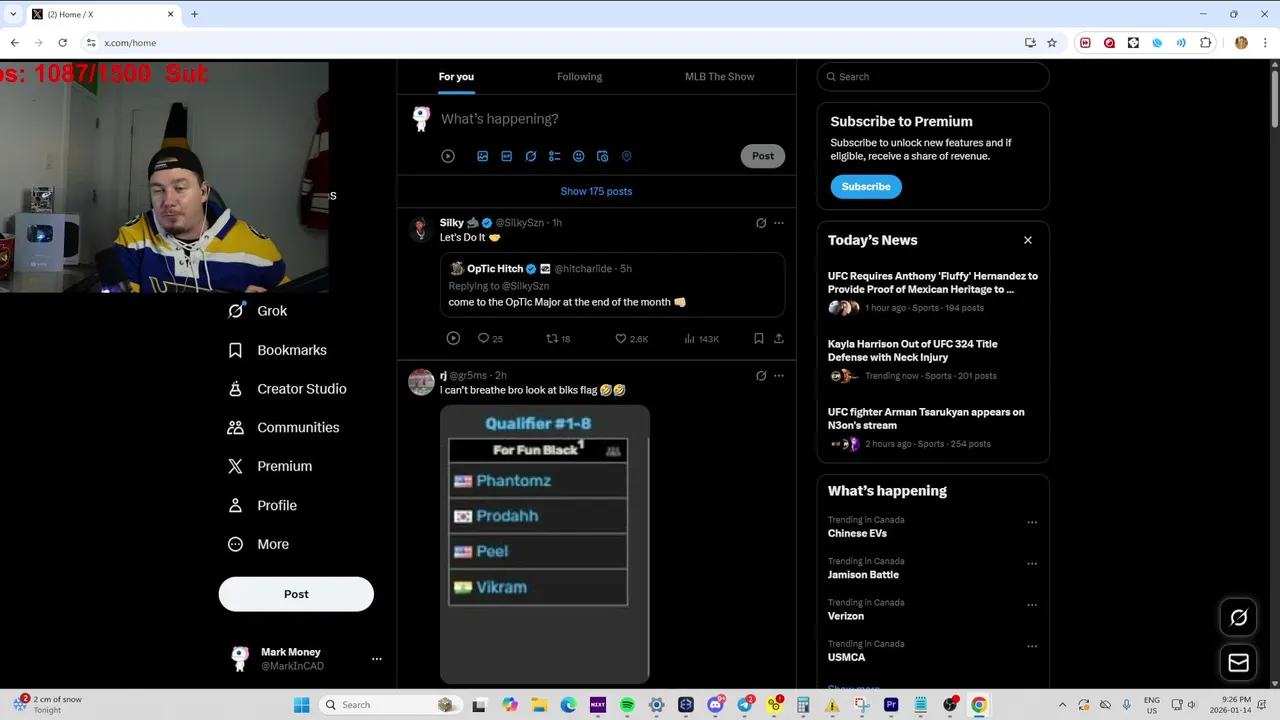This screenshot has width=1280, height=720.
Task: Click the sidebar Post button
Action: pyautogui.click(x=296, y=594)
